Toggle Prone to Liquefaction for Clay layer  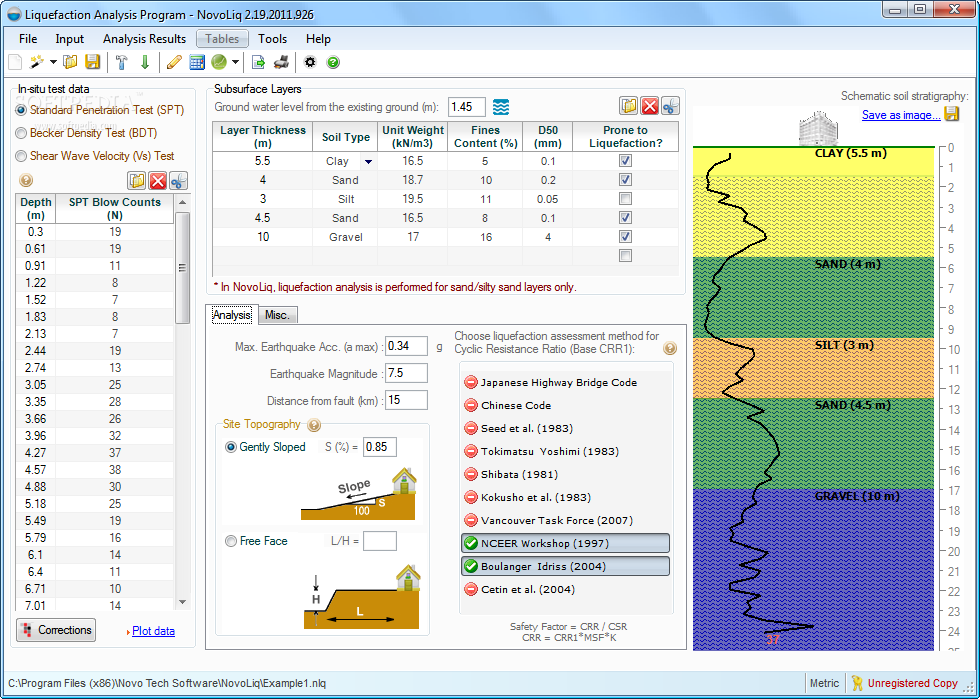(x=625, y=161)
